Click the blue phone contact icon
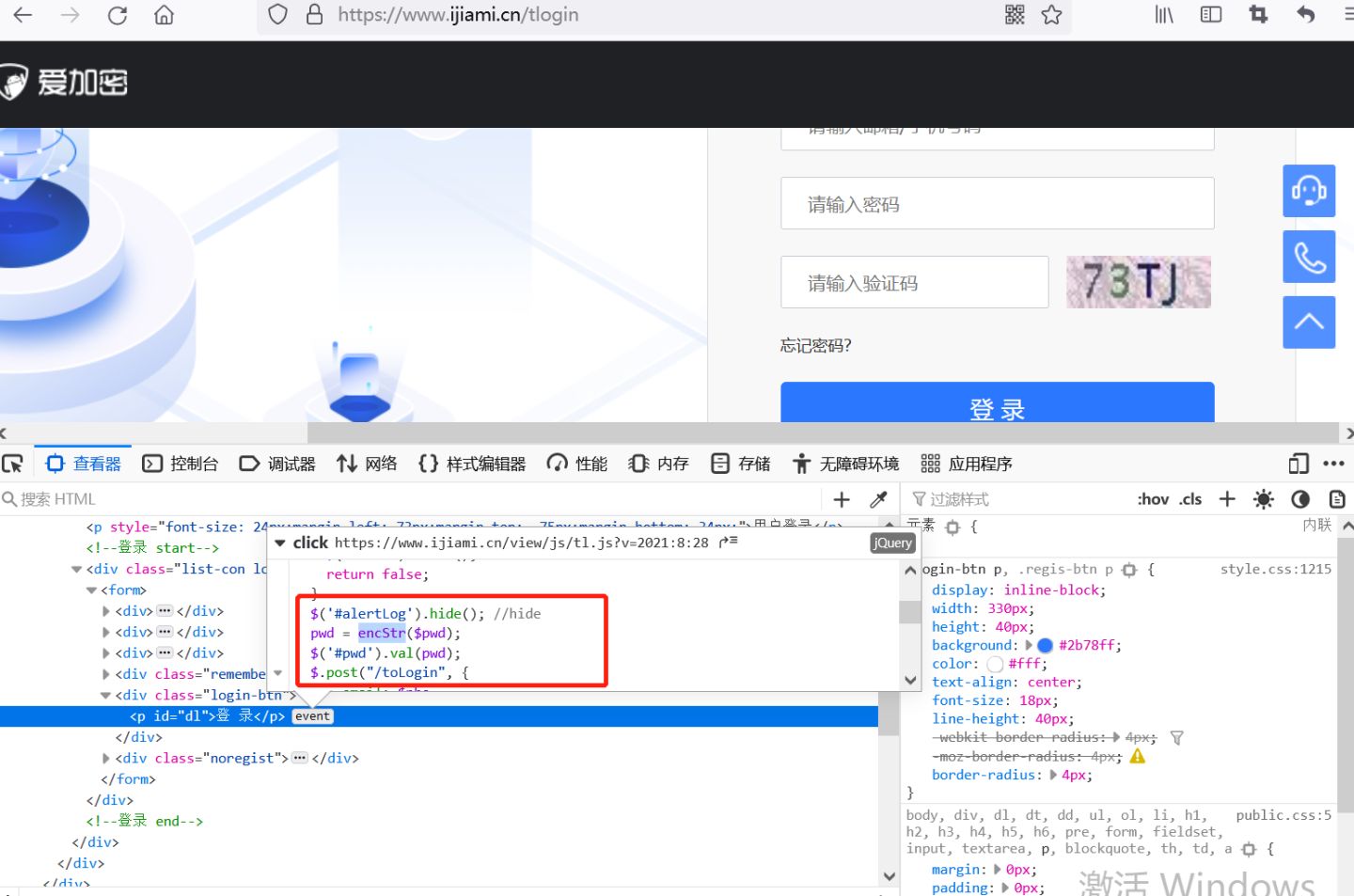The image size is (1354, 896). coord(1309,257)
